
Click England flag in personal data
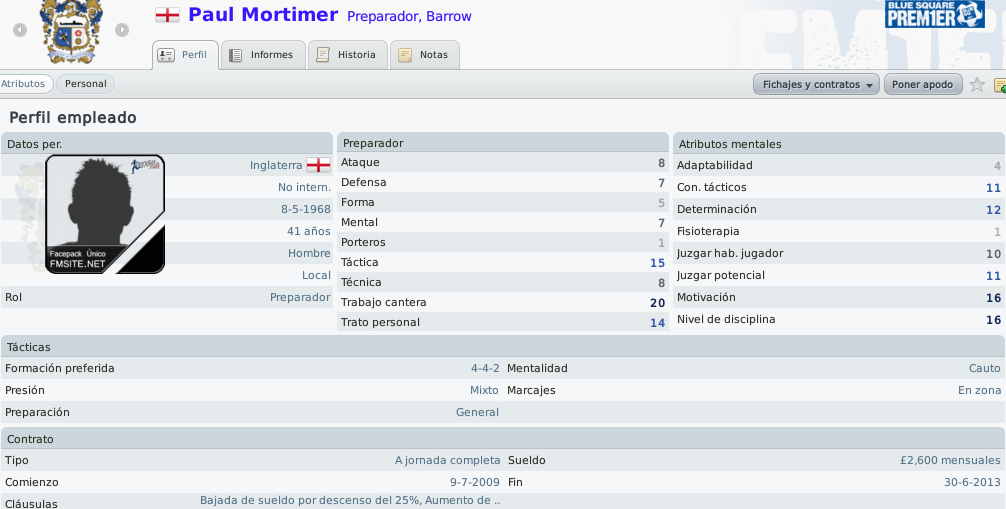click(x=318, y=165)
